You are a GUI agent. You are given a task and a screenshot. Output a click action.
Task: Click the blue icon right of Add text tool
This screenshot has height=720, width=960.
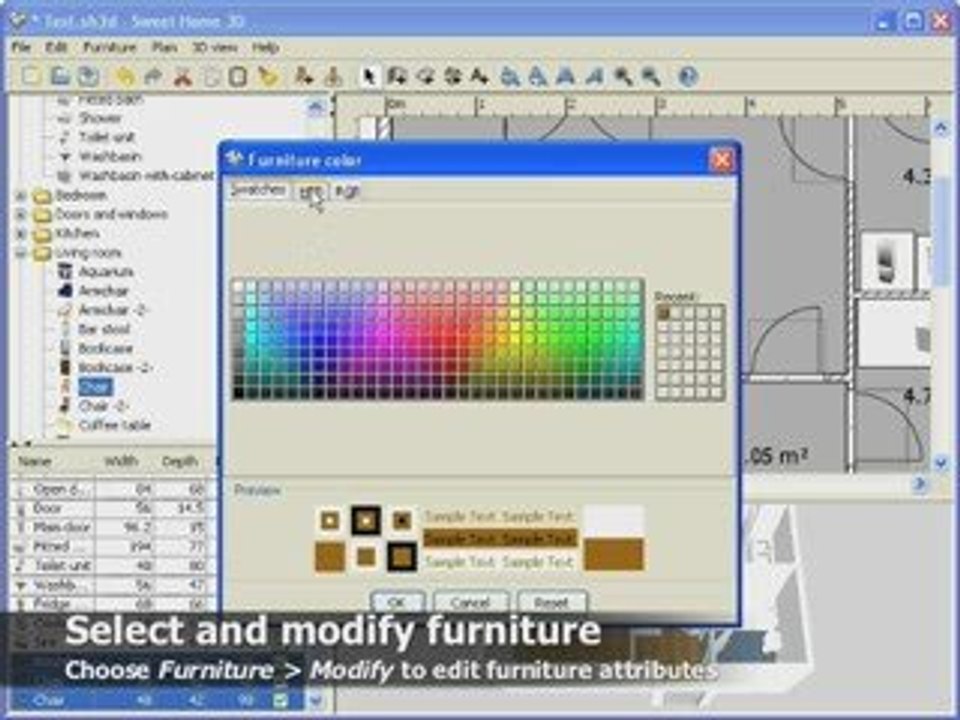click(510, 77)
